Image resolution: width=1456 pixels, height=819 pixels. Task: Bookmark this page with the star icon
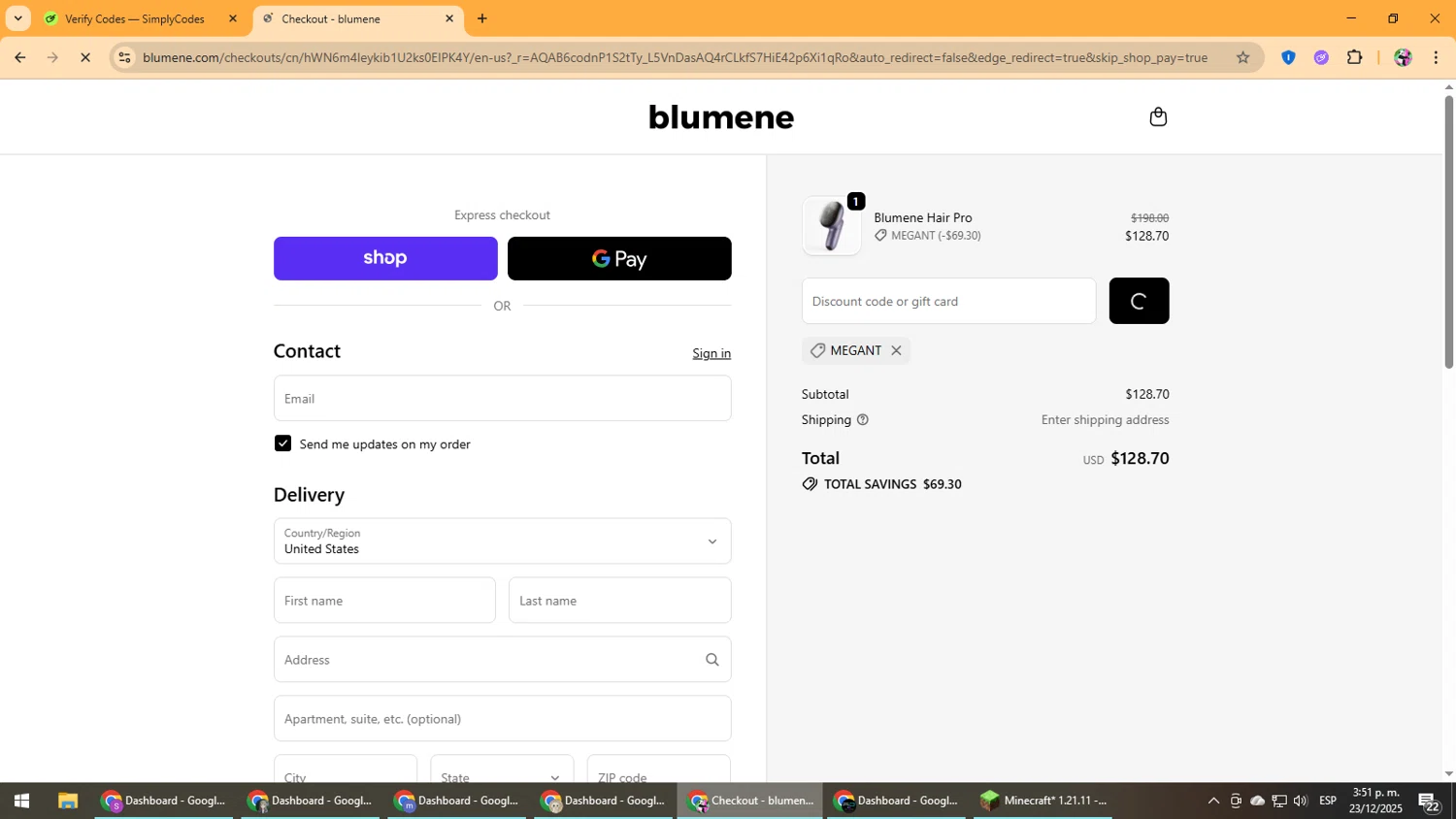click(1242, 57)
